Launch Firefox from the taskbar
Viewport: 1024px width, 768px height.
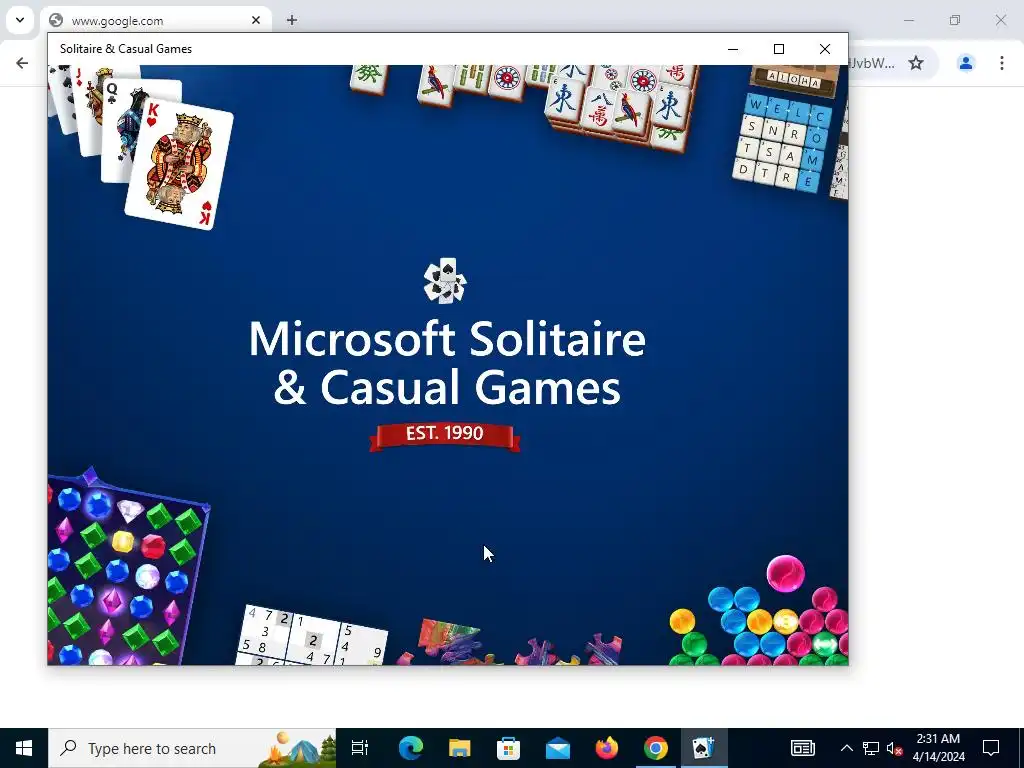[x=607, y=748]
